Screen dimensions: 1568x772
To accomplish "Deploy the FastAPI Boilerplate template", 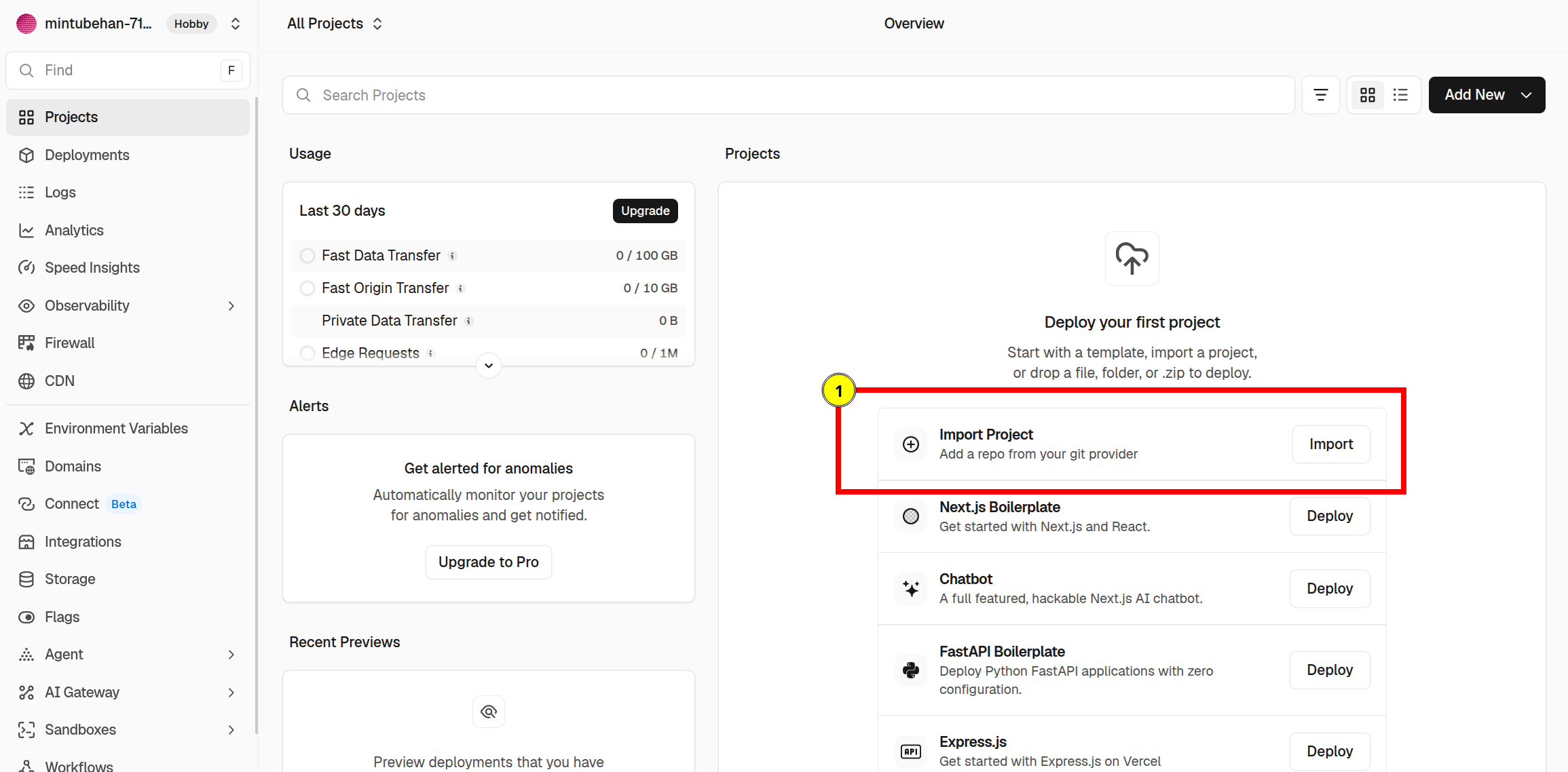I will tap(1330, 670).
